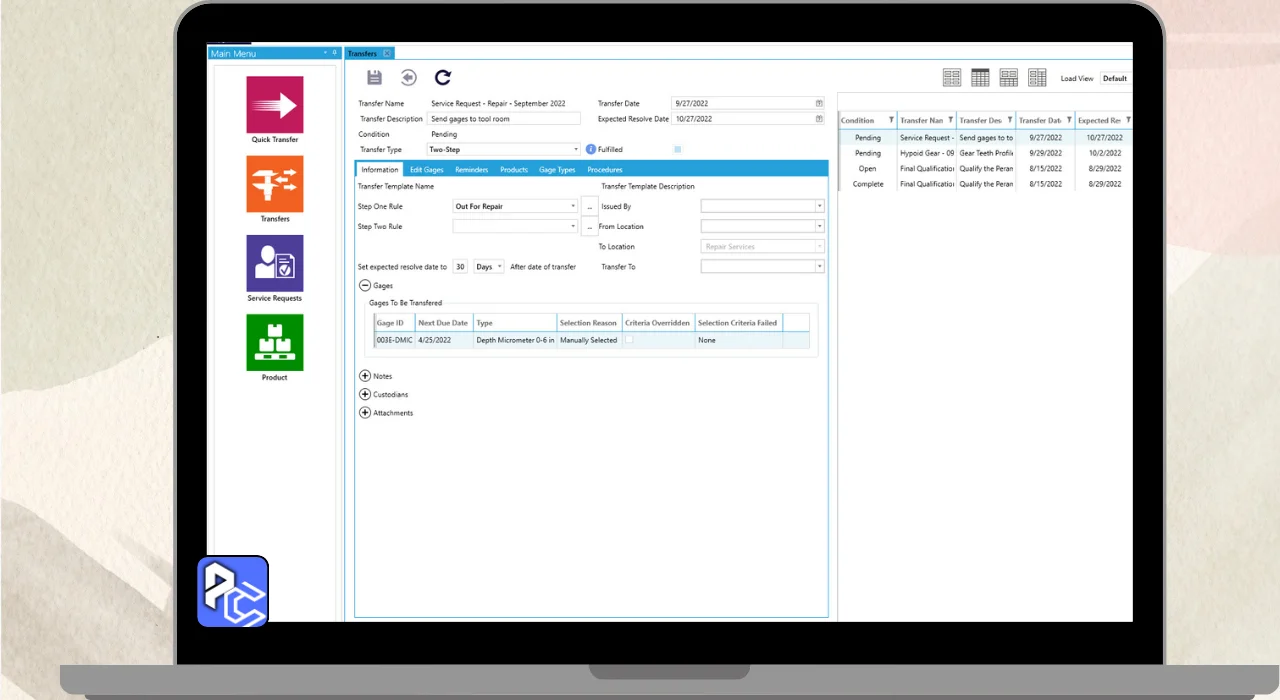The image size is (1280, 700).
Task: Open the Product module icon
Action: [275, 343]
